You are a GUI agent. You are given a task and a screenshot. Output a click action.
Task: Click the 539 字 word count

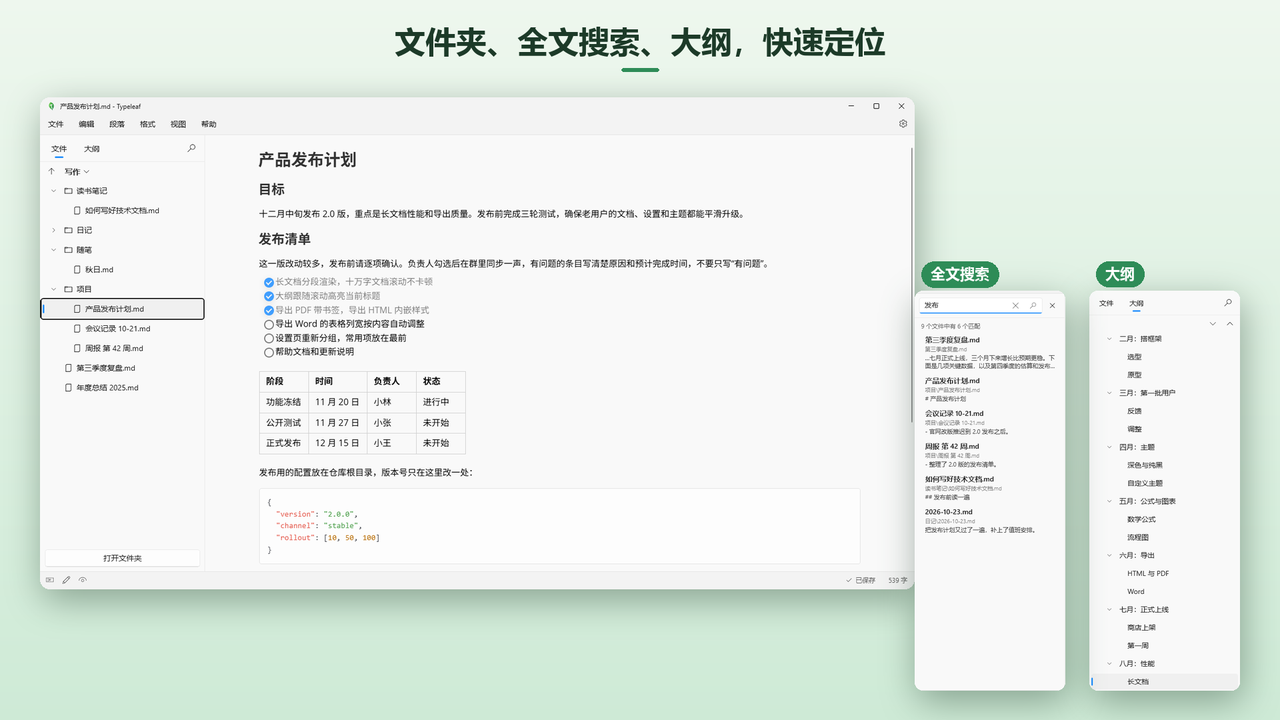click(x=897, y=580)
